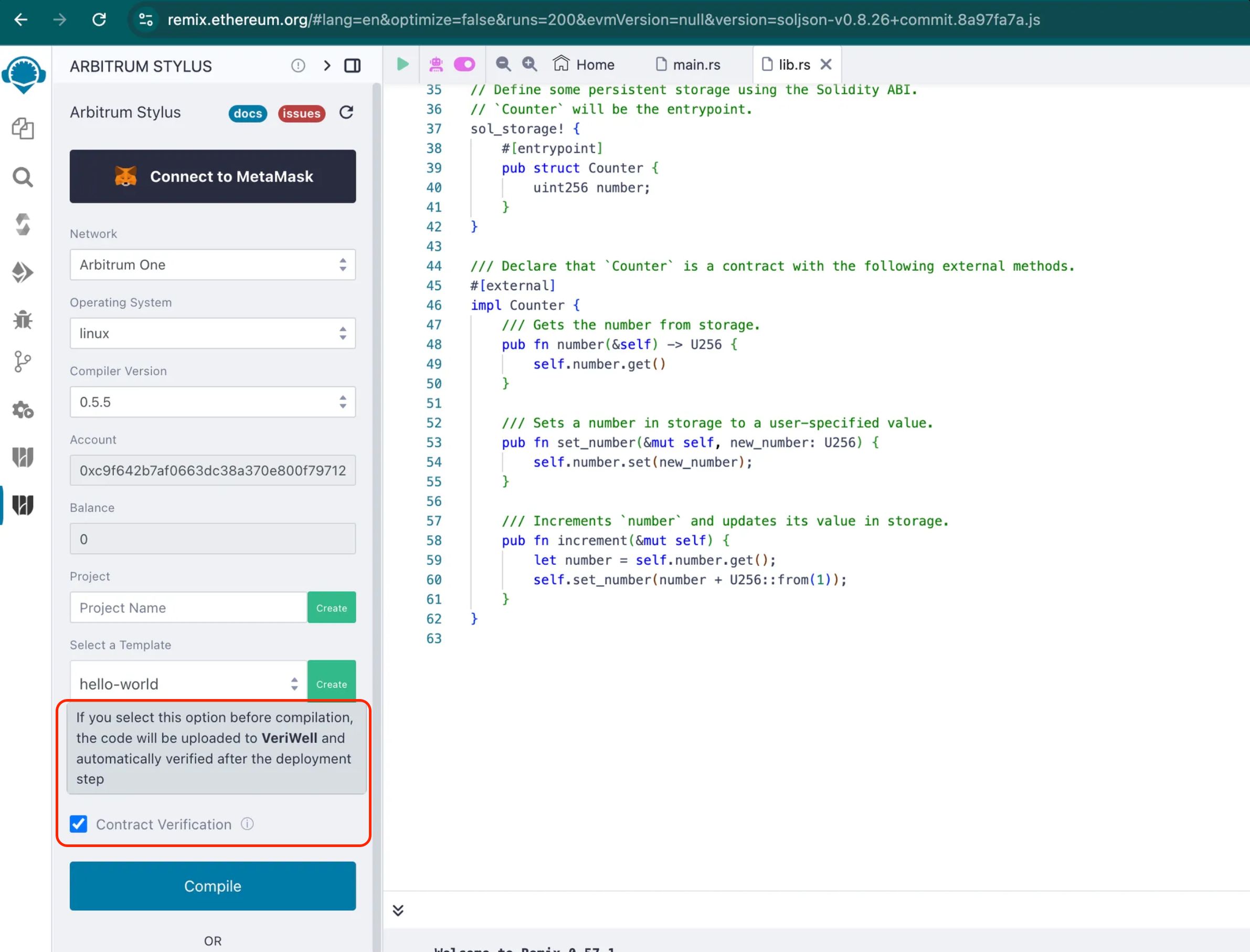Open the Deploy & run transactions icon

23,272
